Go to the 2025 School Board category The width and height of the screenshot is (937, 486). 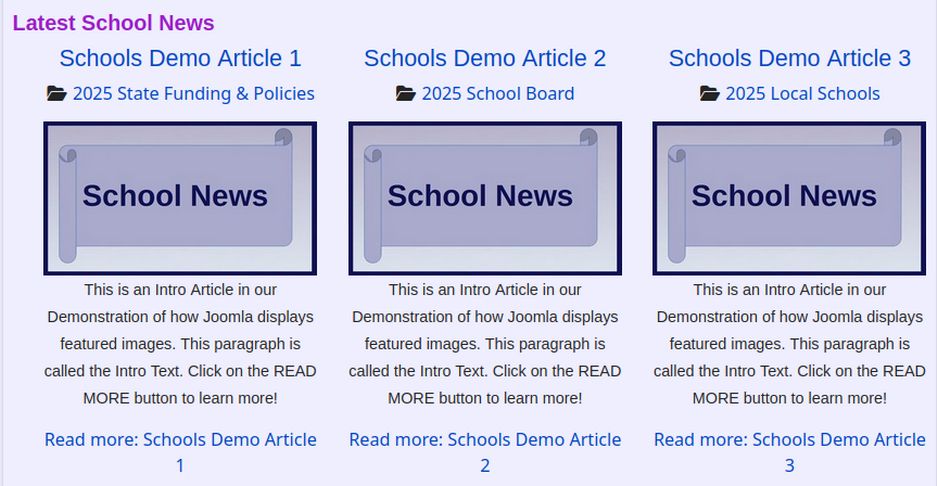[497, 94]
